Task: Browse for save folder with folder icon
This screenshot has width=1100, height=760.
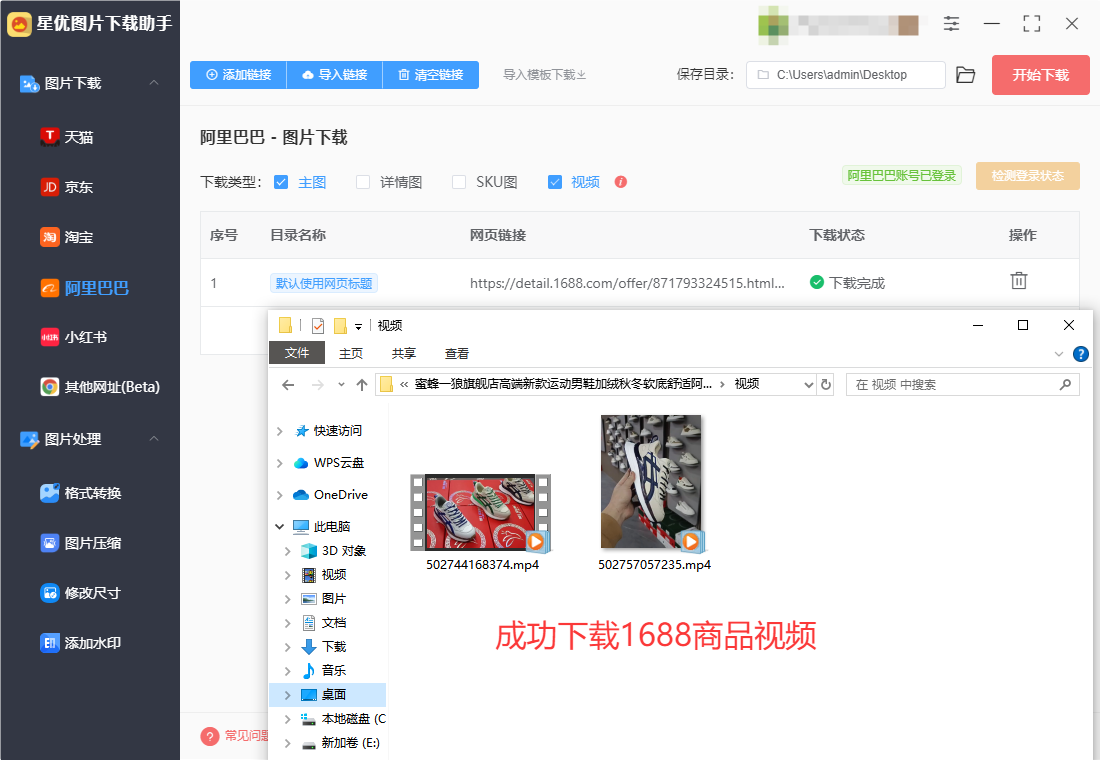Action: click(x=965, y=75)
